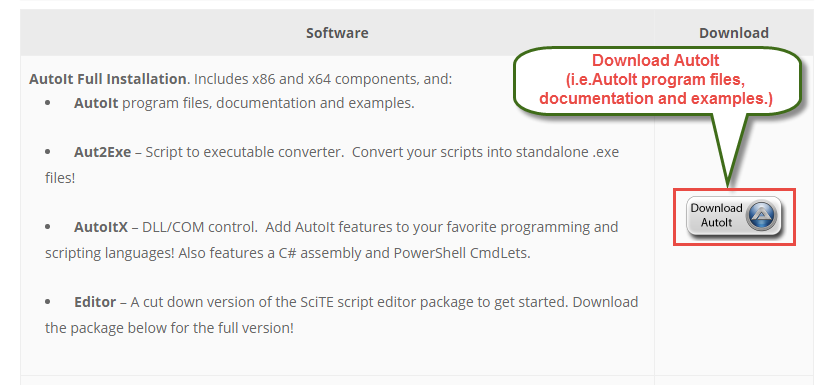Select the Download column header
The image size is (831, 385).
(733, 33)
